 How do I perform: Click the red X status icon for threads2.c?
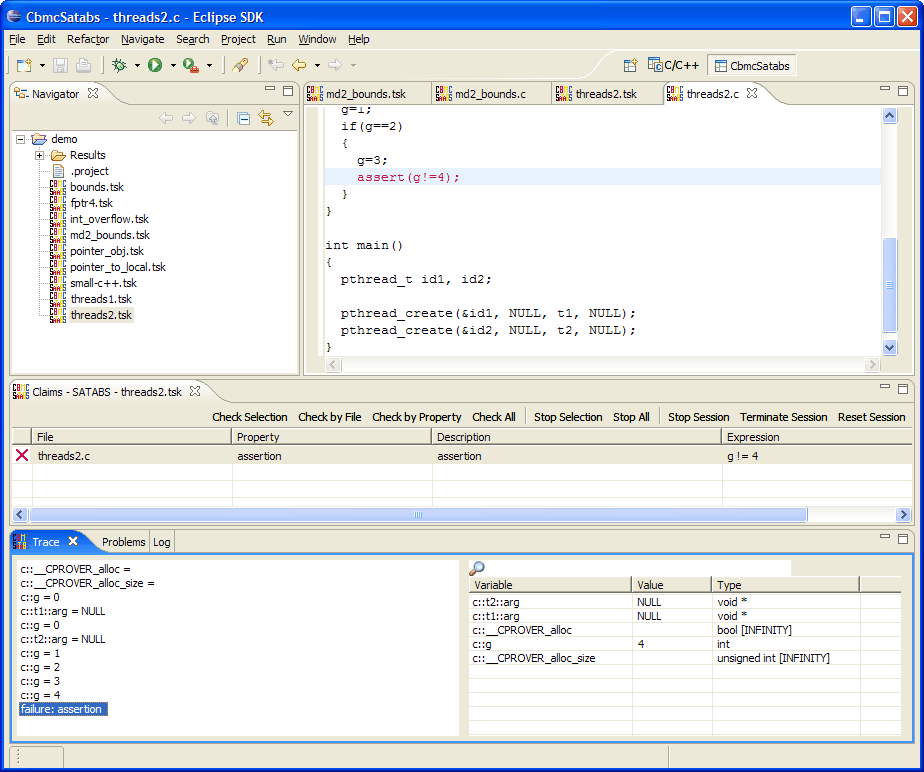[x=22, y=456]
